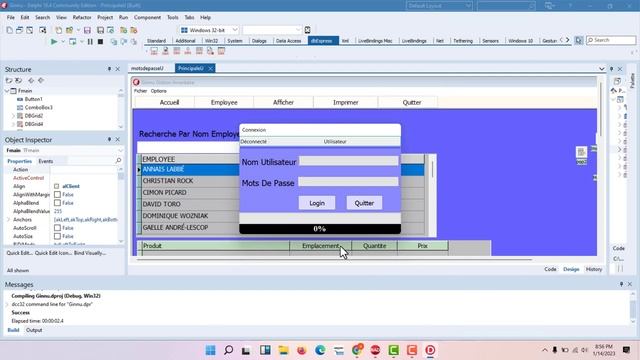
Task: Switch to the Code view tab
Action: coord(550,269)
